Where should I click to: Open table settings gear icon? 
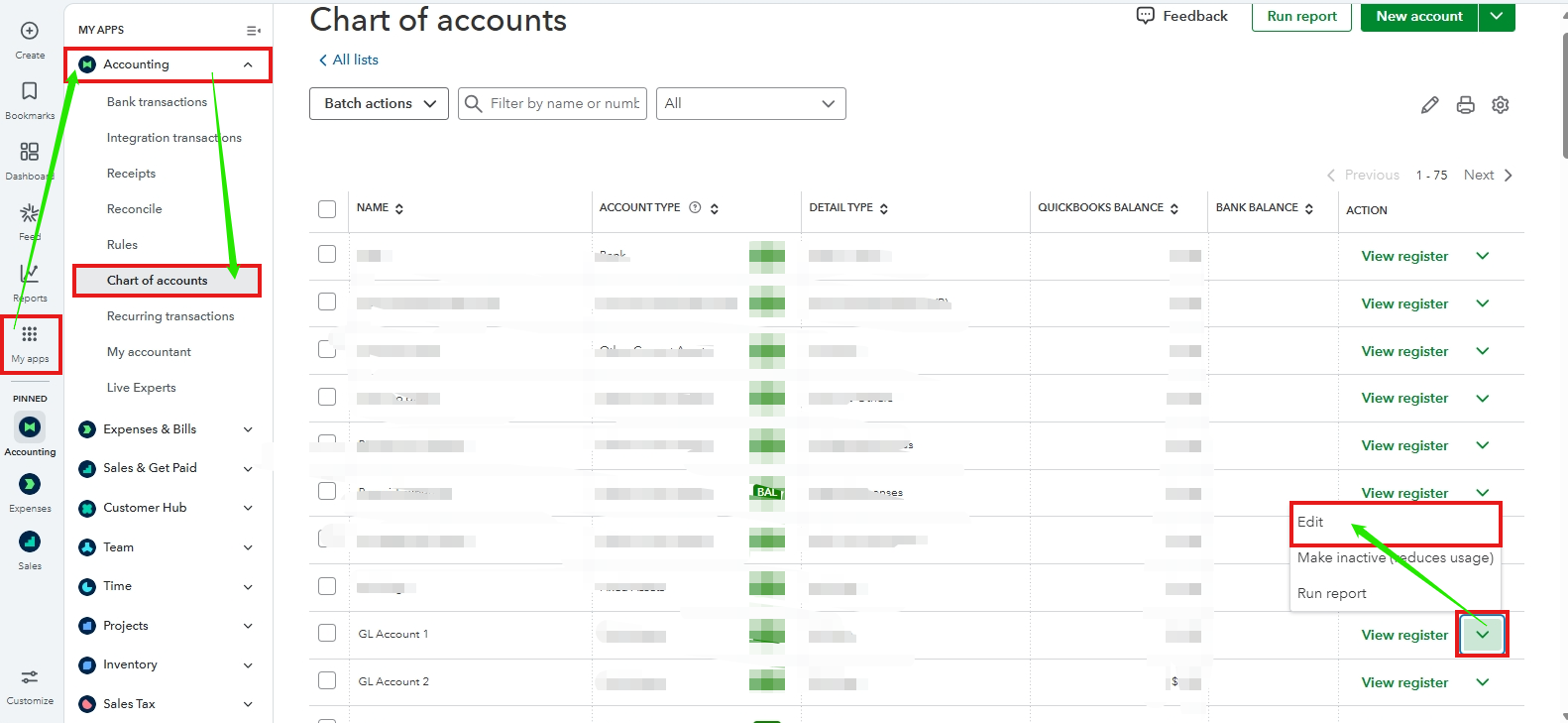coord(1501,105)
